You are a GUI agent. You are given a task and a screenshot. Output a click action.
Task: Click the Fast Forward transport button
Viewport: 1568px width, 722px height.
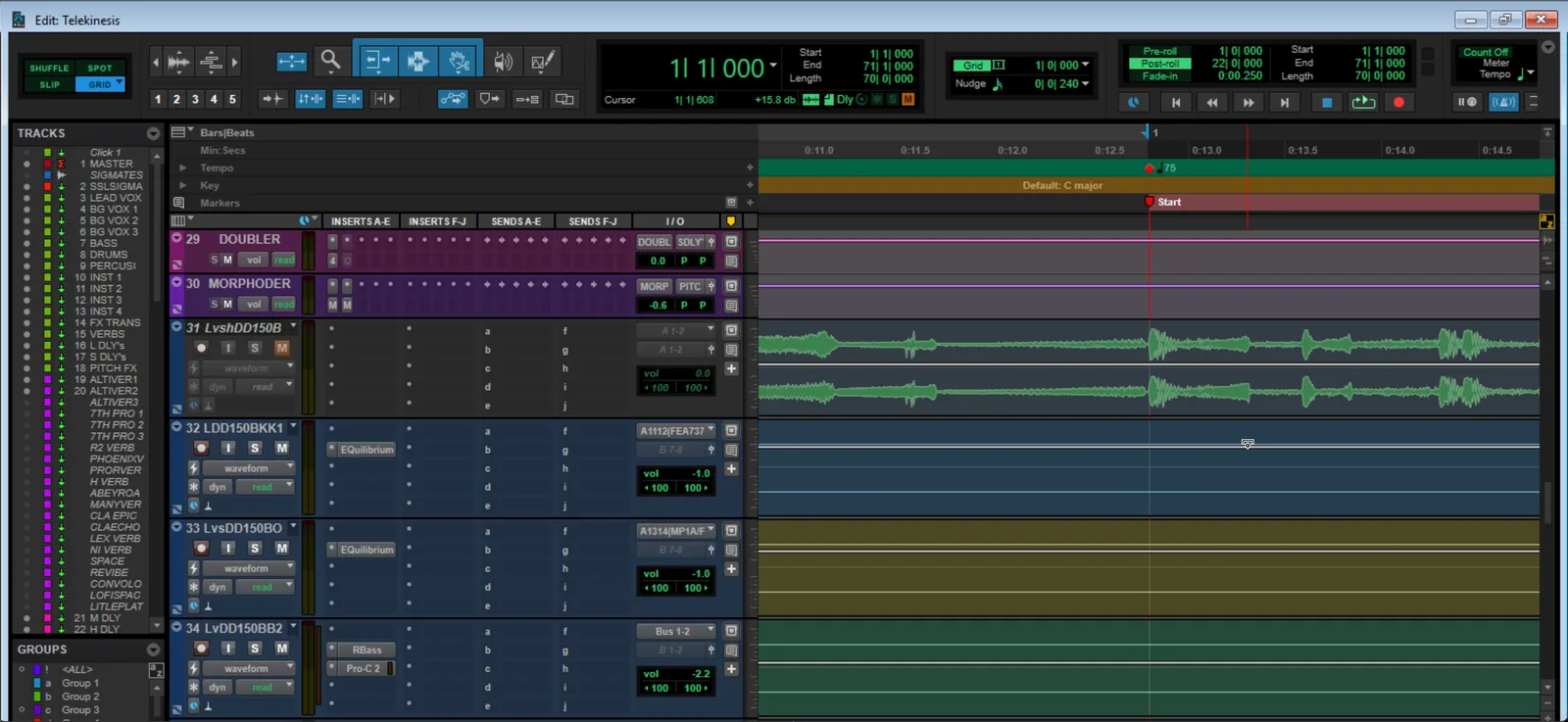tap(1248, 102)
